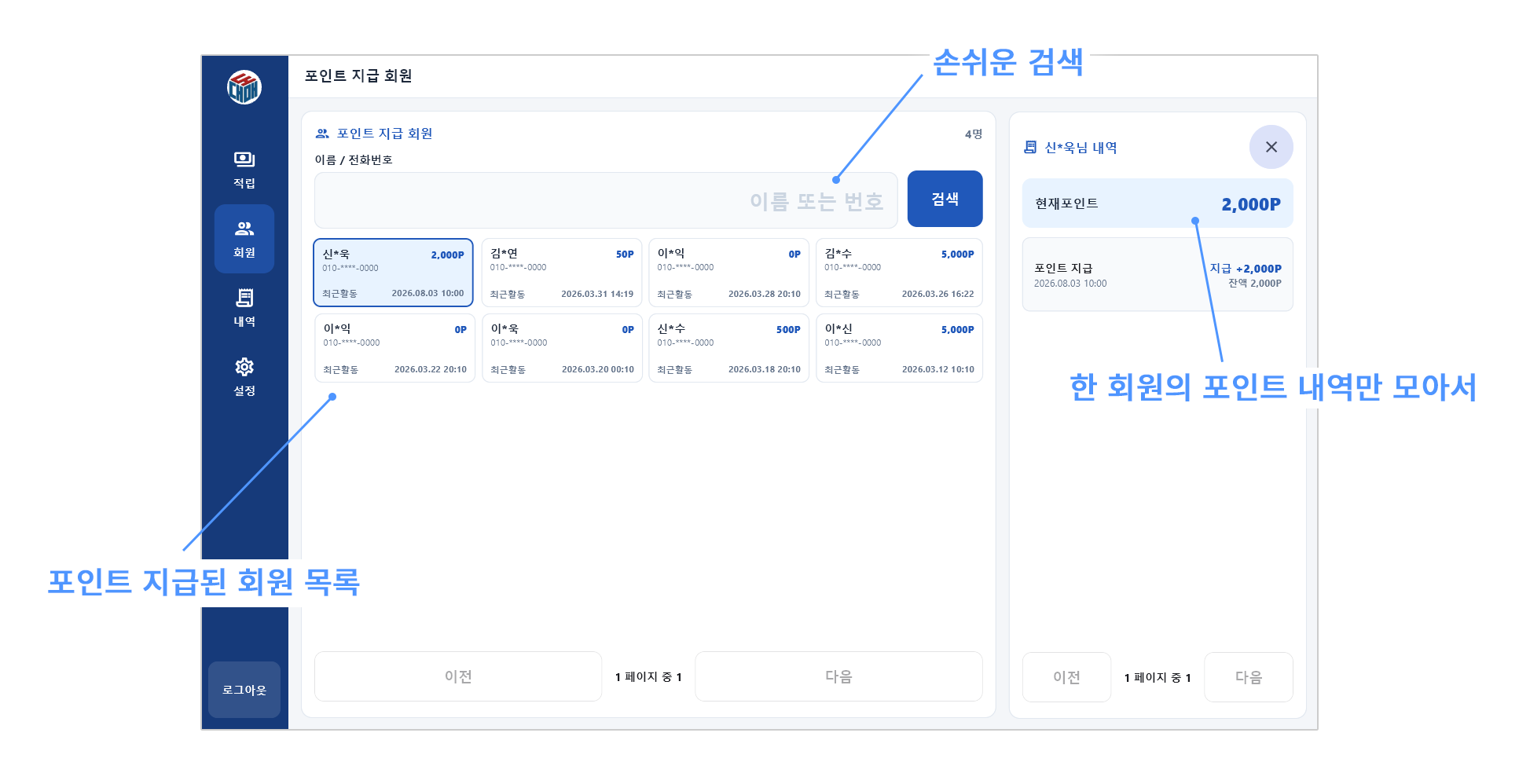
Task: Open the 내역 history sidebar icon
Action: point(244,298)
